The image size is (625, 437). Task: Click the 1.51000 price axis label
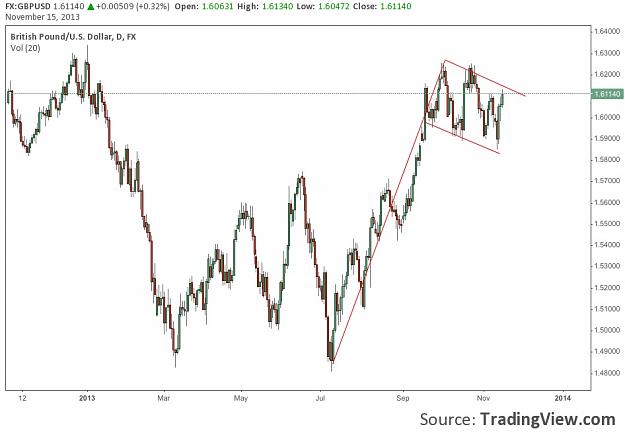[x=607, y=309]
